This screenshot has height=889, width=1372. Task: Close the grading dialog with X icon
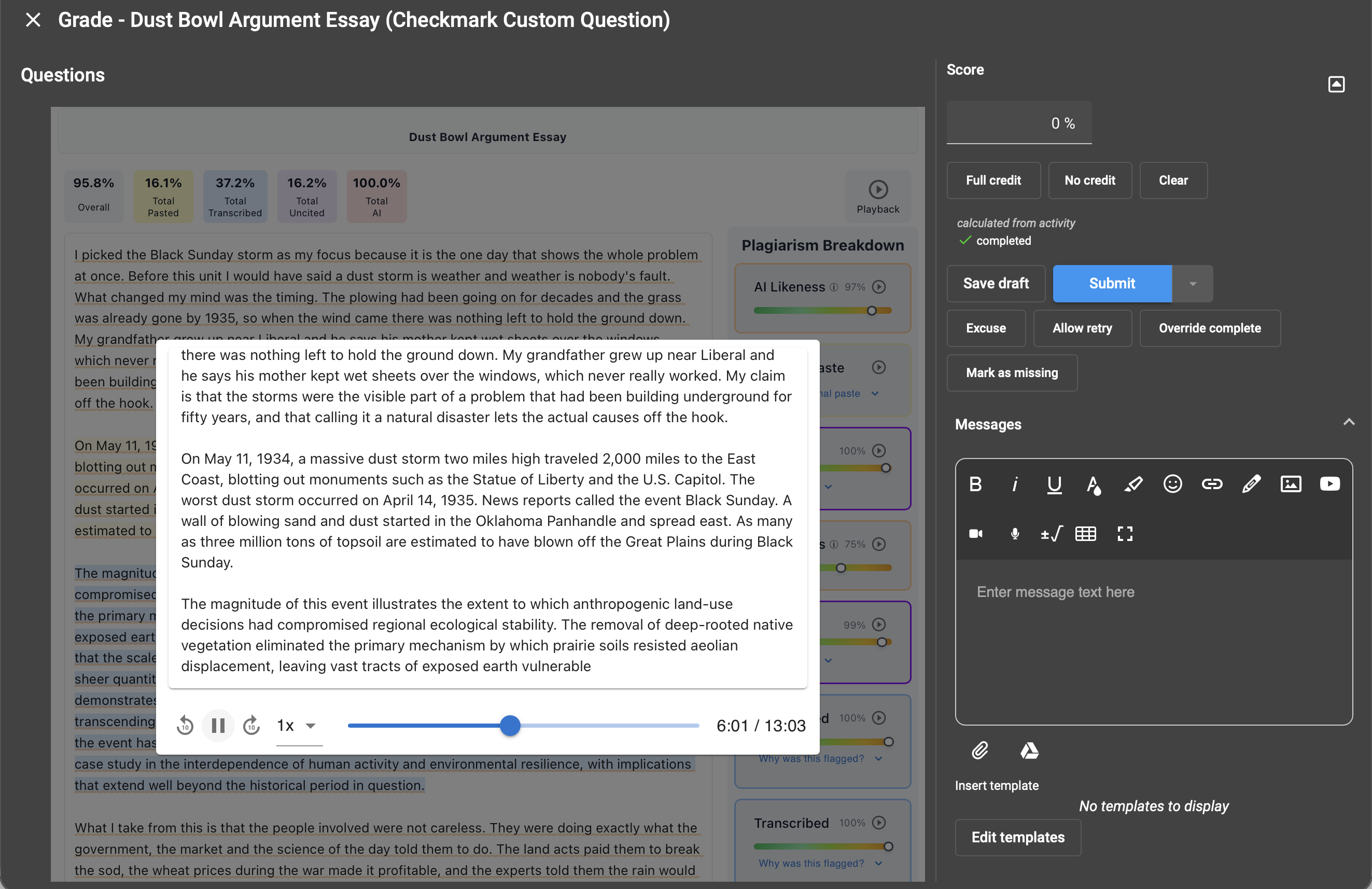[x=33, y=20]
